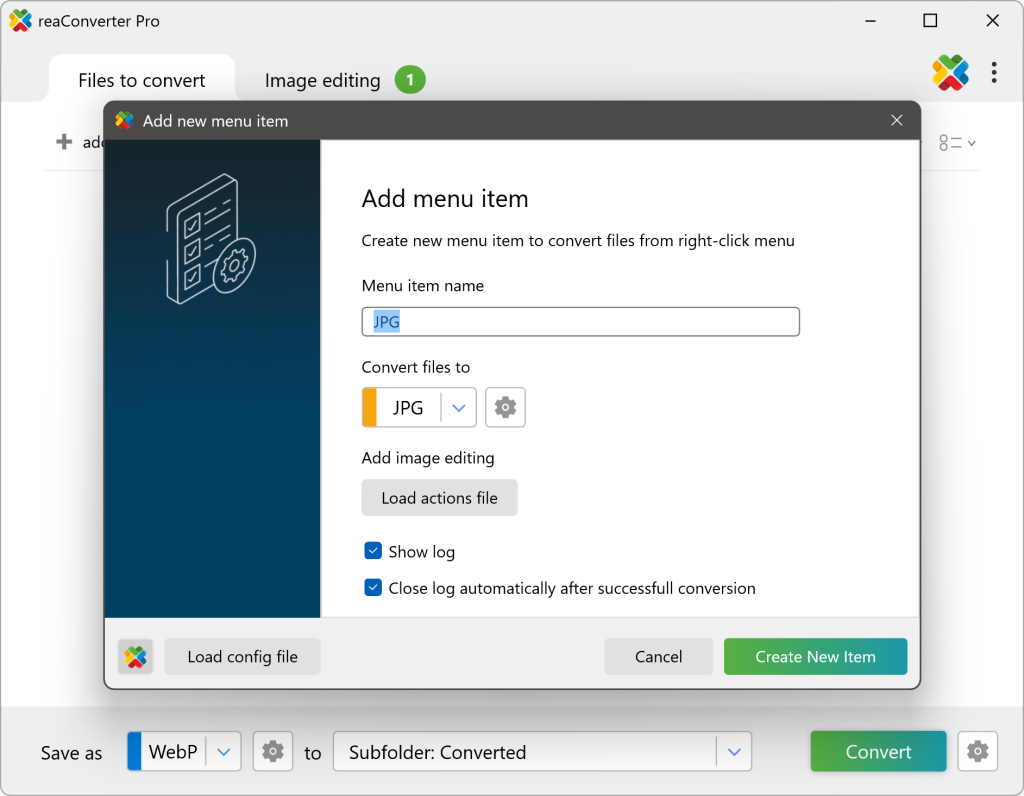The height and width of the screenshot is (796, 1024).
Task: Minimize the reaConverter Pro window
Action: (871, 21)
